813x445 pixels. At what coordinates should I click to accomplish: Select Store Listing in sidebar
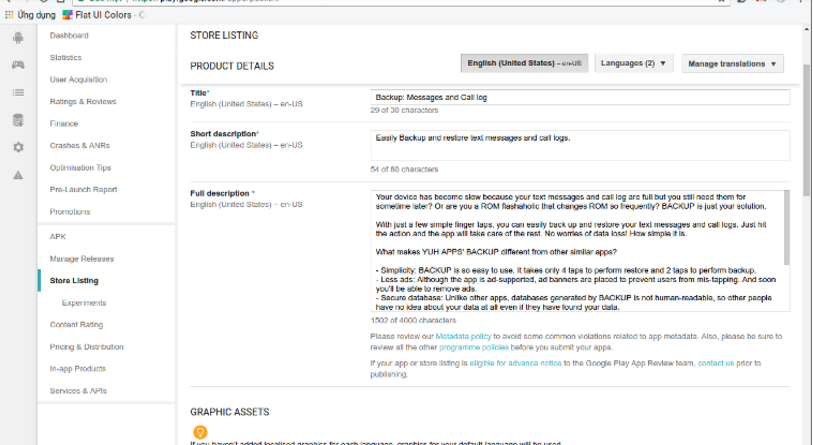click(x=74, y=281)
